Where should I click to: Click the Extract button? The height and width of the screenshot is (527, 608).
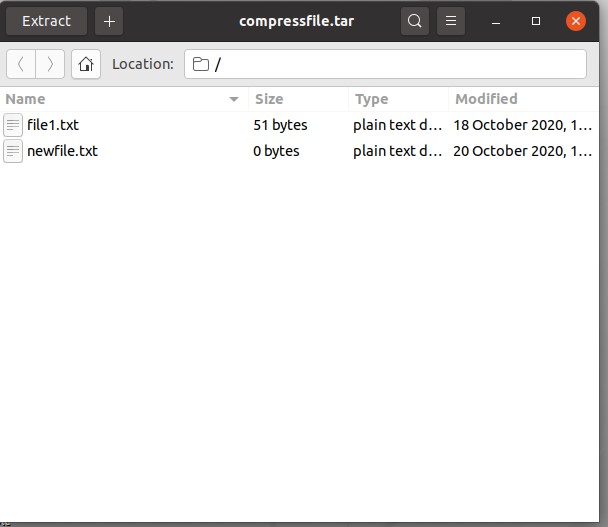point(46,21)
